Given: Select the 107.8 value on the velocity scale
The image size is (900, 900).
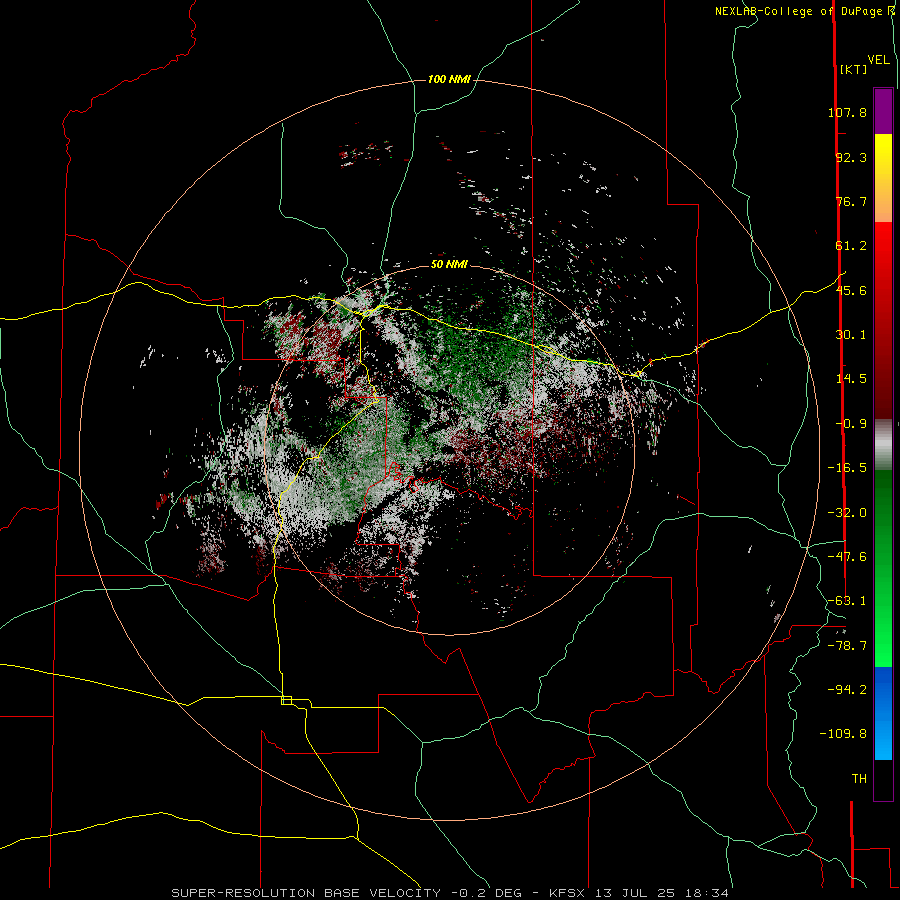Looking at the screenshot, I should (847, 112).
